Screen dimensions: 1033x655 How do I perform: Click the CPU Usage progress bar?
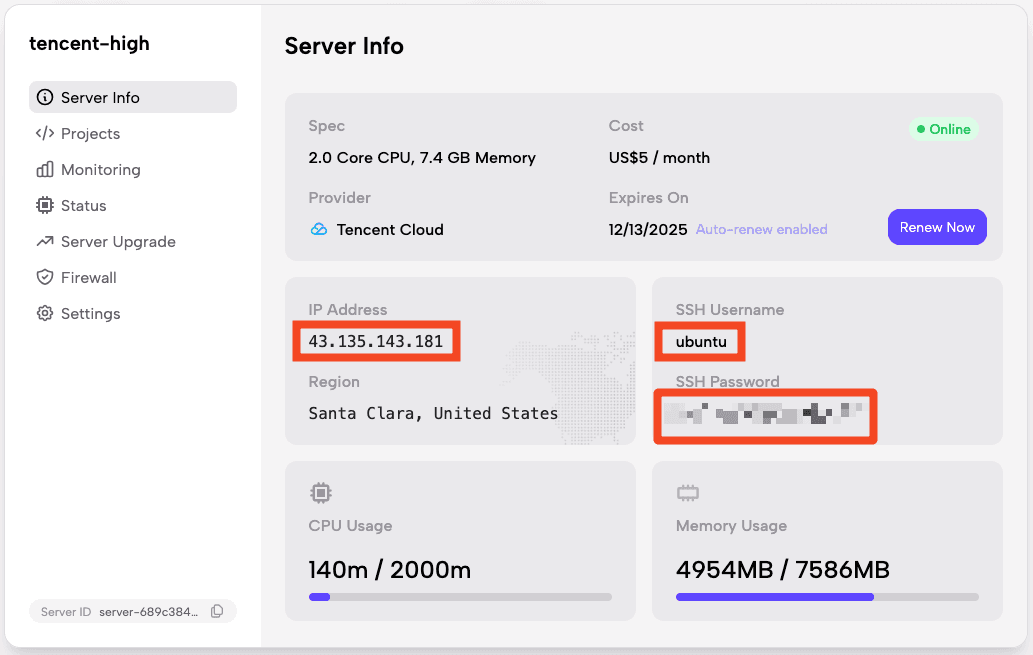(459, 596)
